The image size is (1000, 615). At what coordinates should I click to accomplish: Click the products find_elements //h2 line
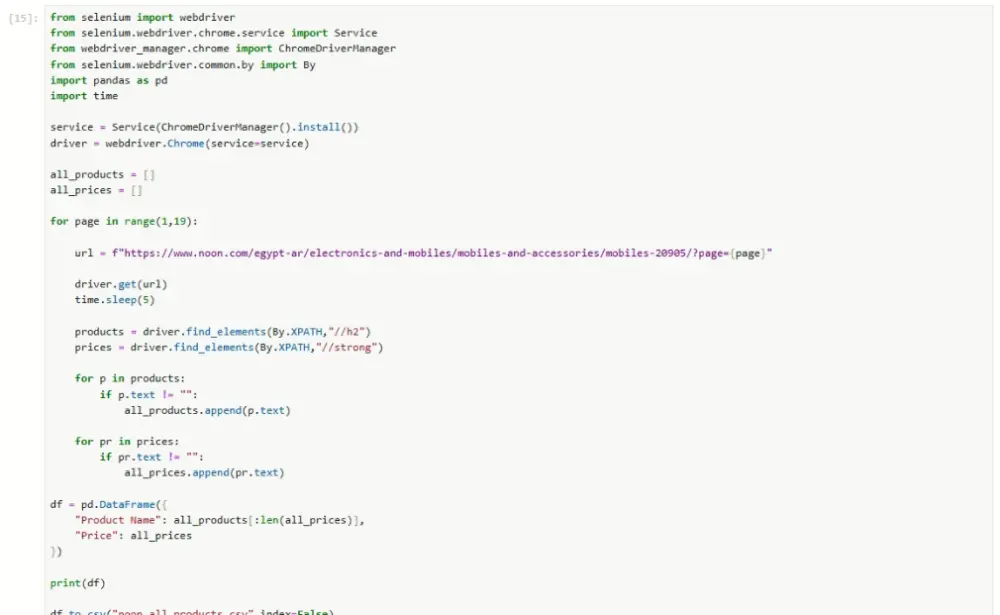[x=222, y=332]
